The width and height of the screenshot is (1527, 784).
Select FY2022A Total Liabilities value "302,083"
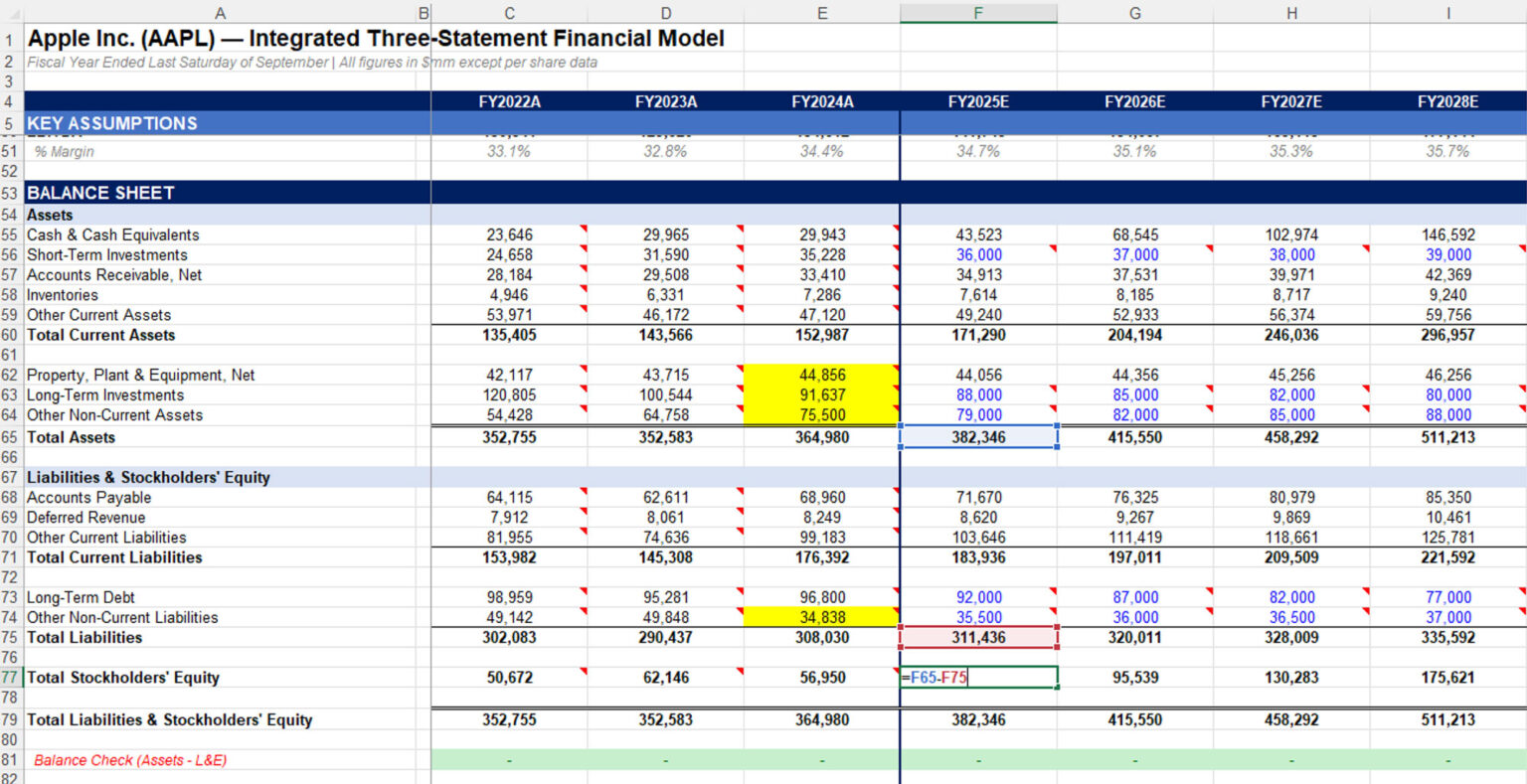click(x=509, y=637)
